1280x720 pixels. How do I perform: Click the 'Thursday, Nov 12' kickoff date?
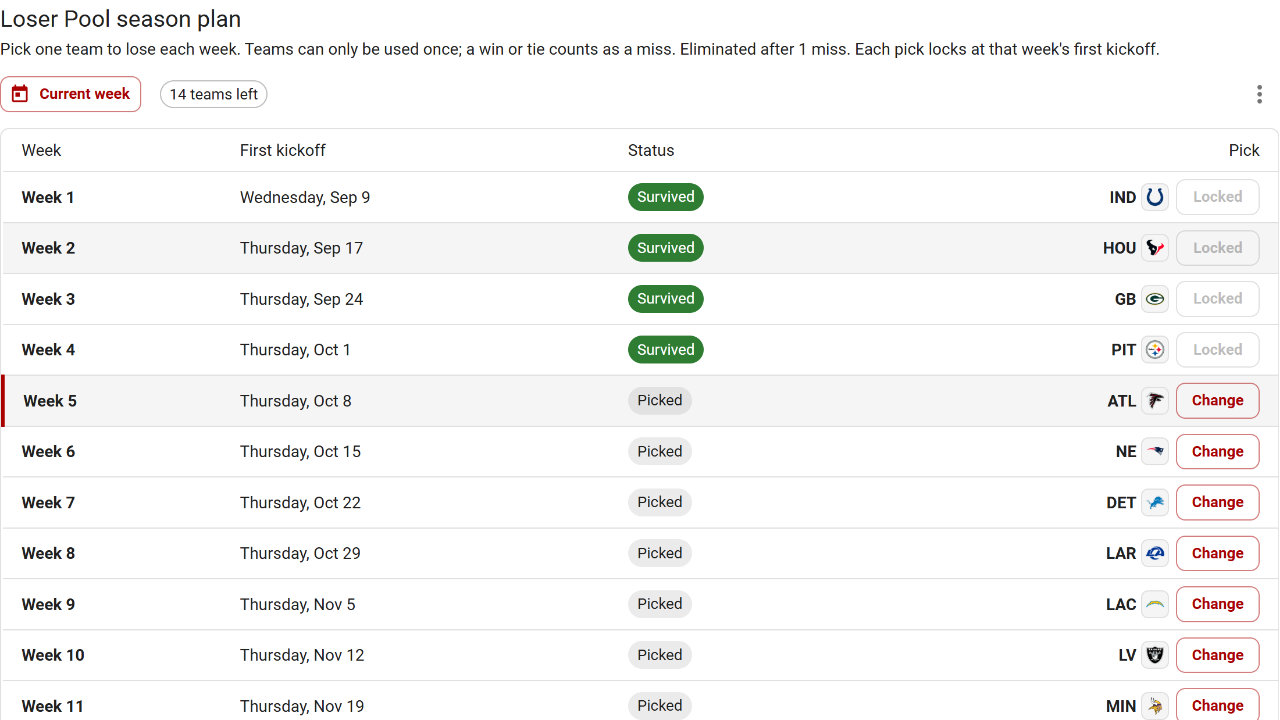[302, 655]
